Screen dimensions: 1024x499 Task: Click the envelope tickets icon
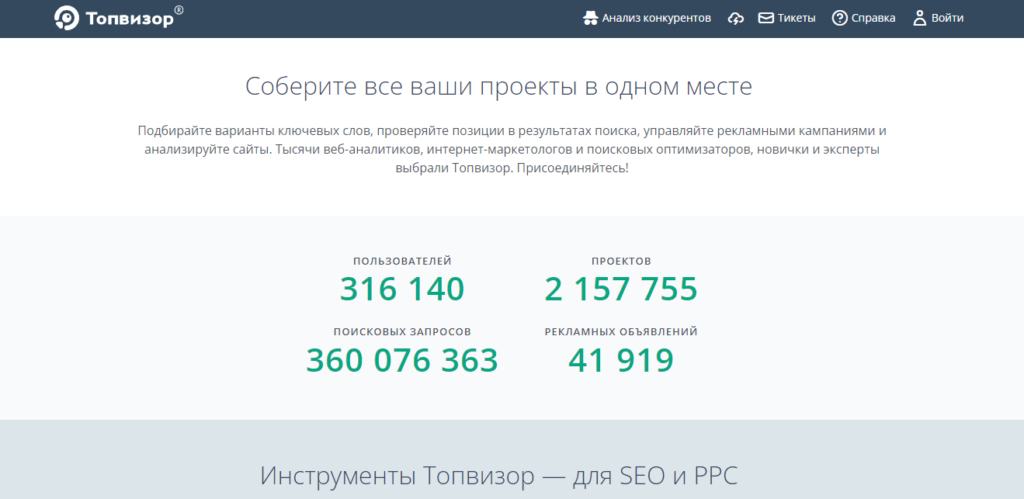(765, 18)
